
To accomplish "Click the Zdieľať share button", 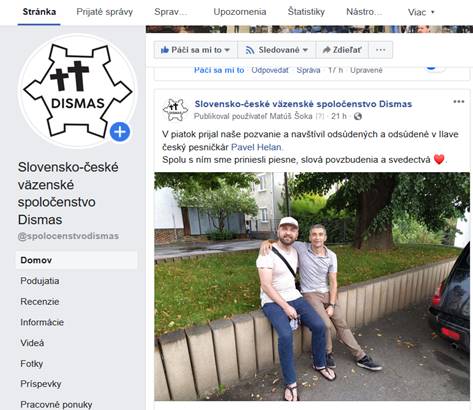I will [x=342, y=50].
